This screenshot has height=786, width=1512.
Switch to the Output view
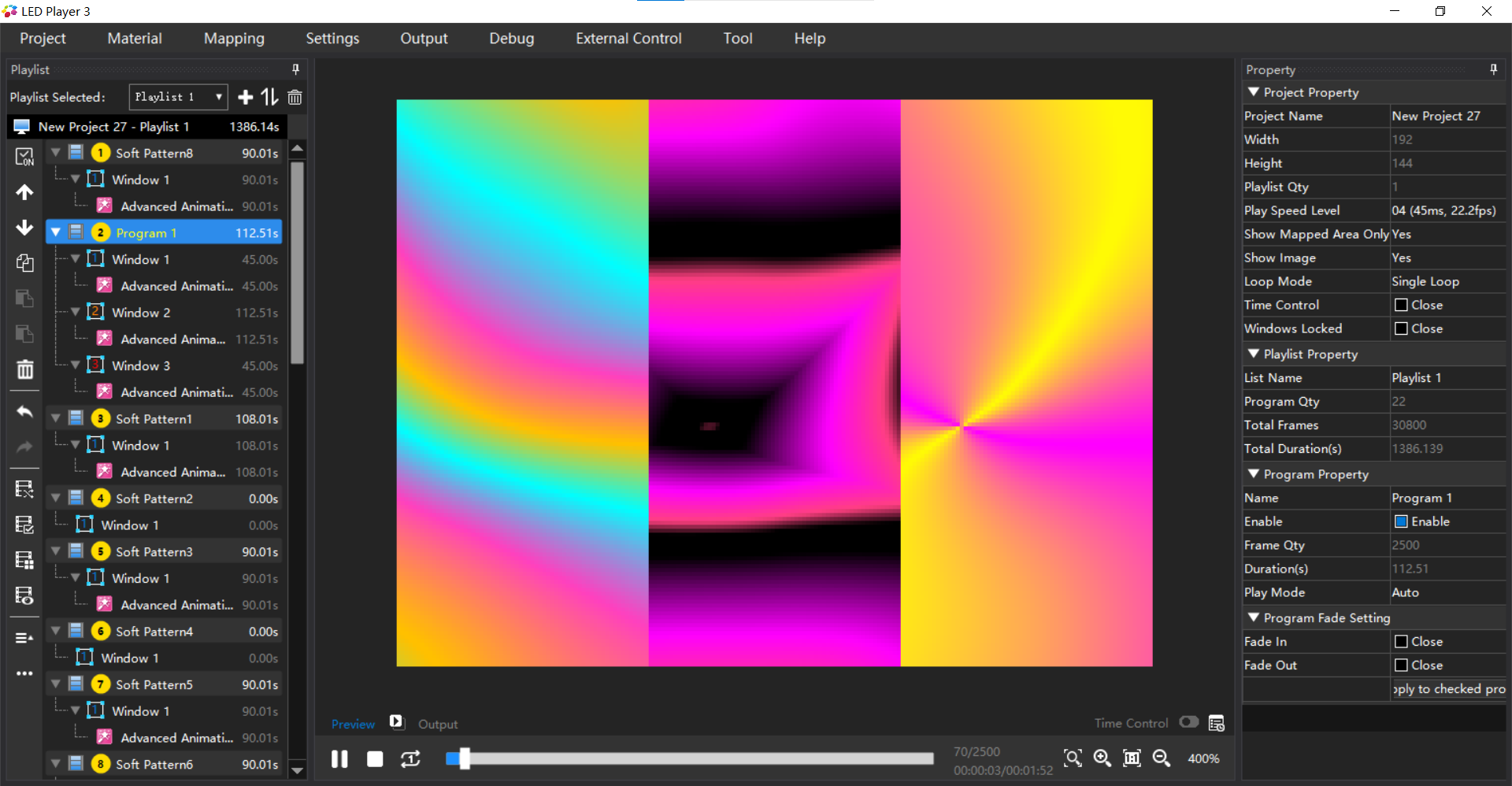pyautogui.click(x=437, y=724)
